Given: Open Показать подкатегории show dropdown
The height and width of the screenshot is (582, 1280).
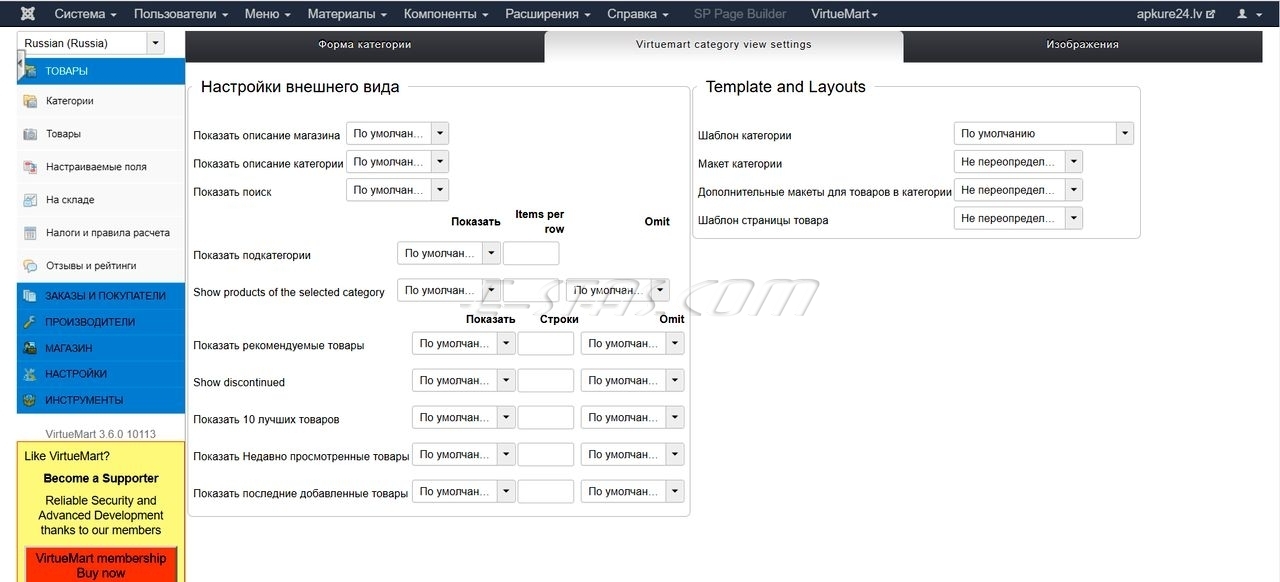Looking at the screenshot, I should tap(448, 253).
